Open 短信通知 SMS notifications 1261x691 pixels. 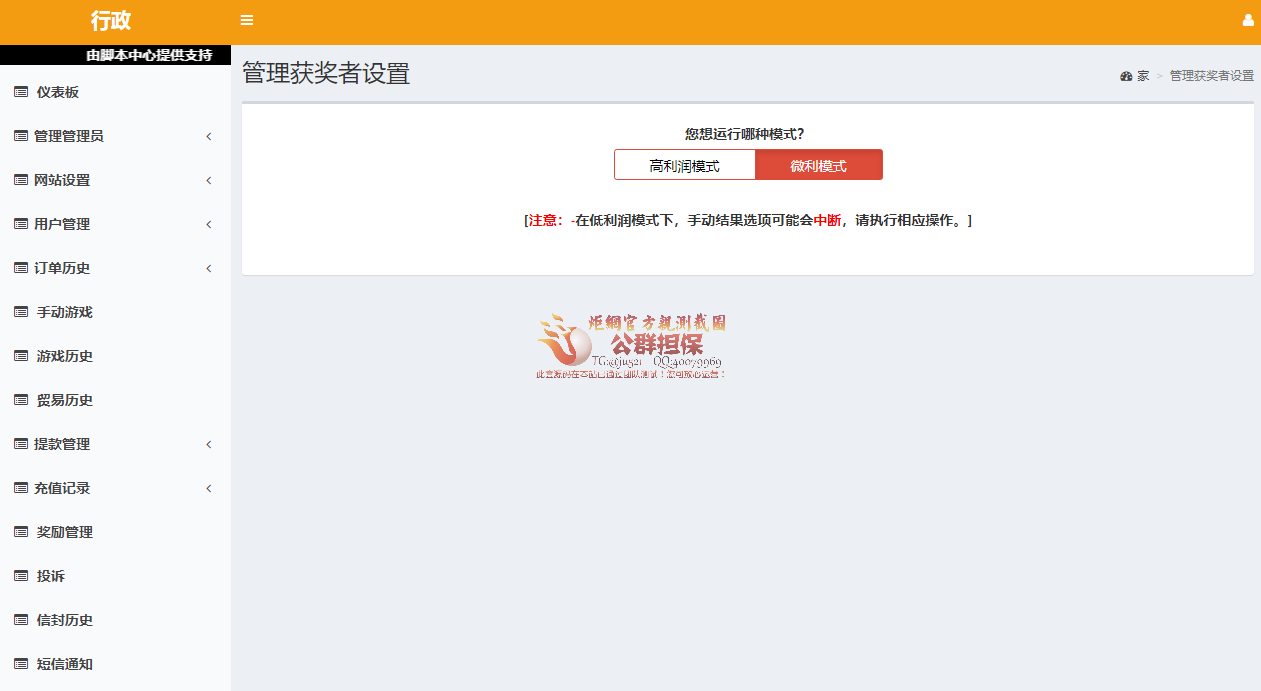[63, 664]
